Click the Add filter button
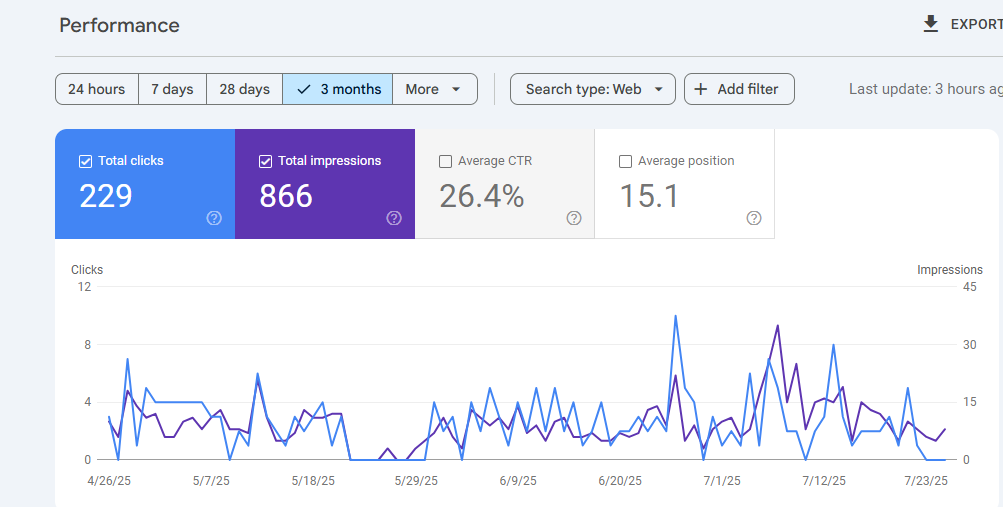The height and width of the screenshot is (507, 1003). pos(739,89)
